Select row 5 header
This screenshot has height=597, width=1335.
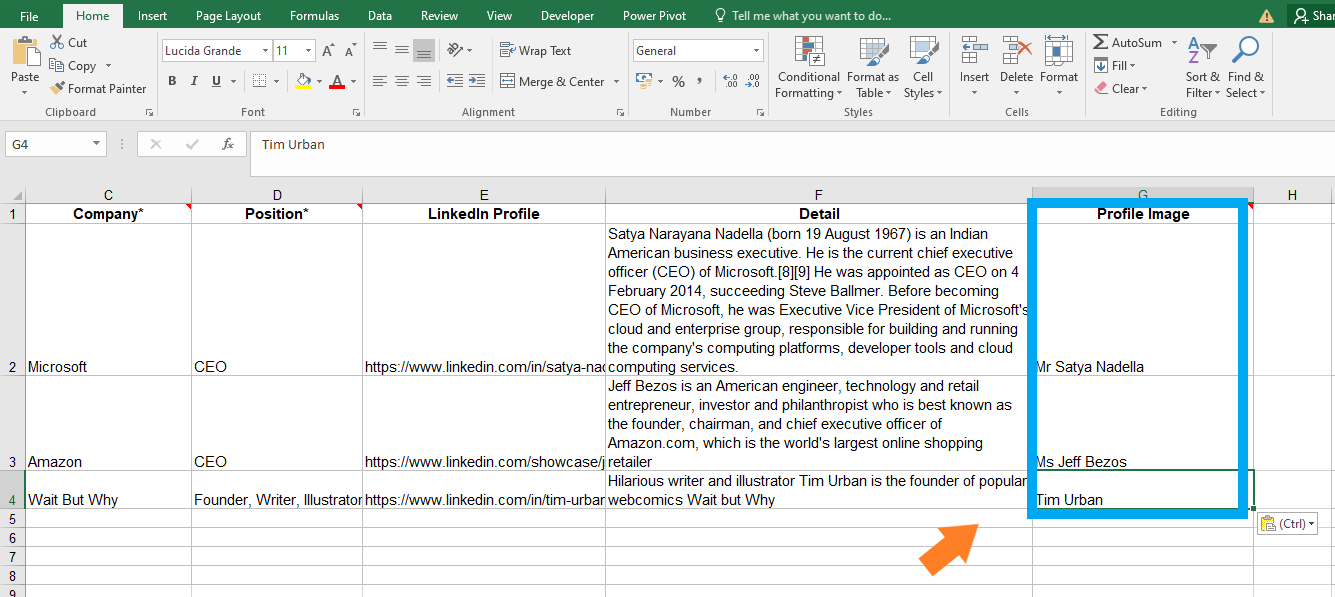12,519
